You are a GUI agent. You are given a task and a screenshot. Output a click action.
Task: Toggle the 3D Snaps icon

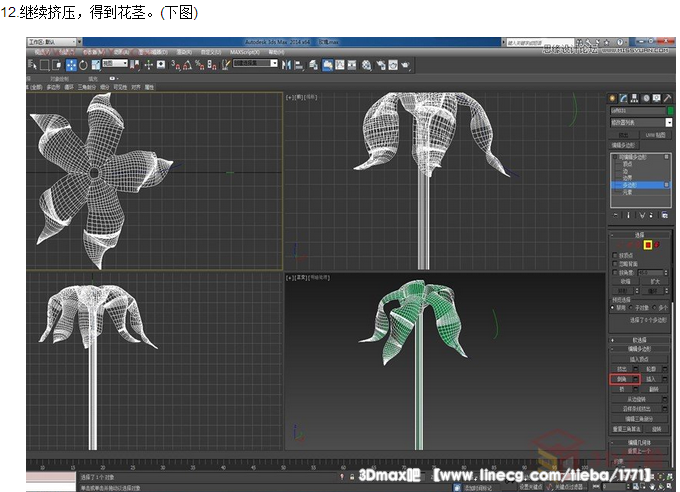pyautogui.click(x=175, y=65)
